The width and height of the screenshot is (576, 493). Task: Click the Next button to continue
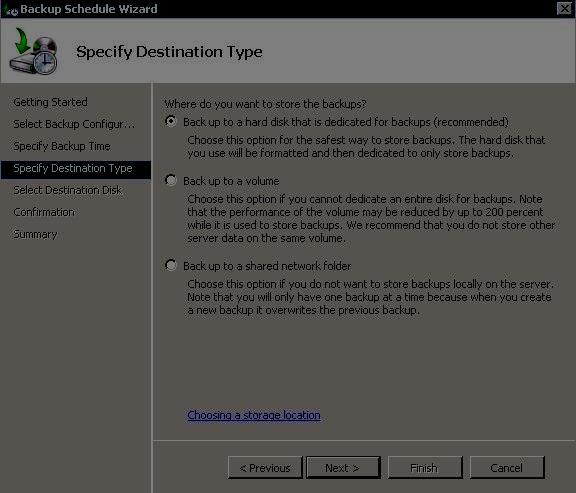[x=343, y=468]
